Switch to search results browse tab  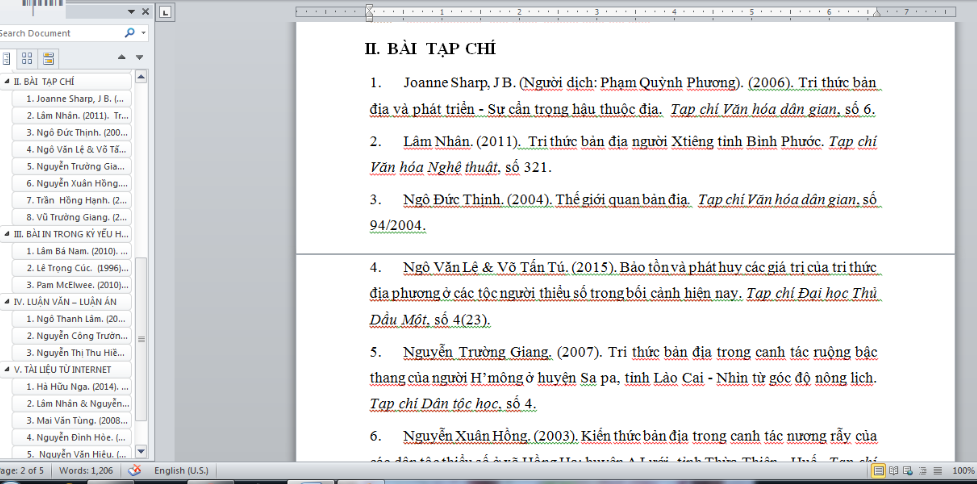48,58
